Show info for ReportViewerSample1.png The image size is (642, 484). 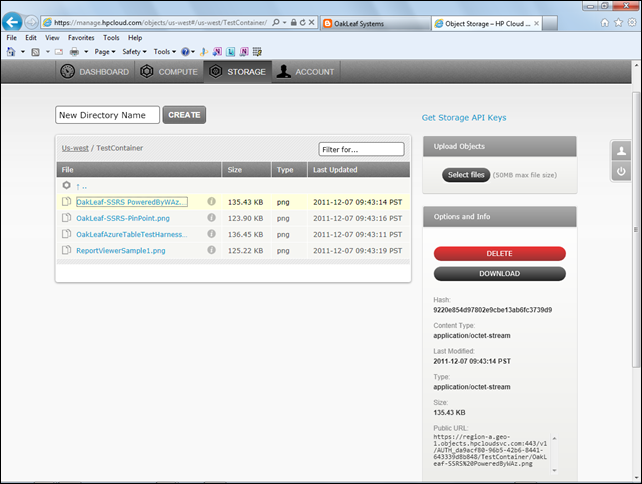(x=211, y=250)
